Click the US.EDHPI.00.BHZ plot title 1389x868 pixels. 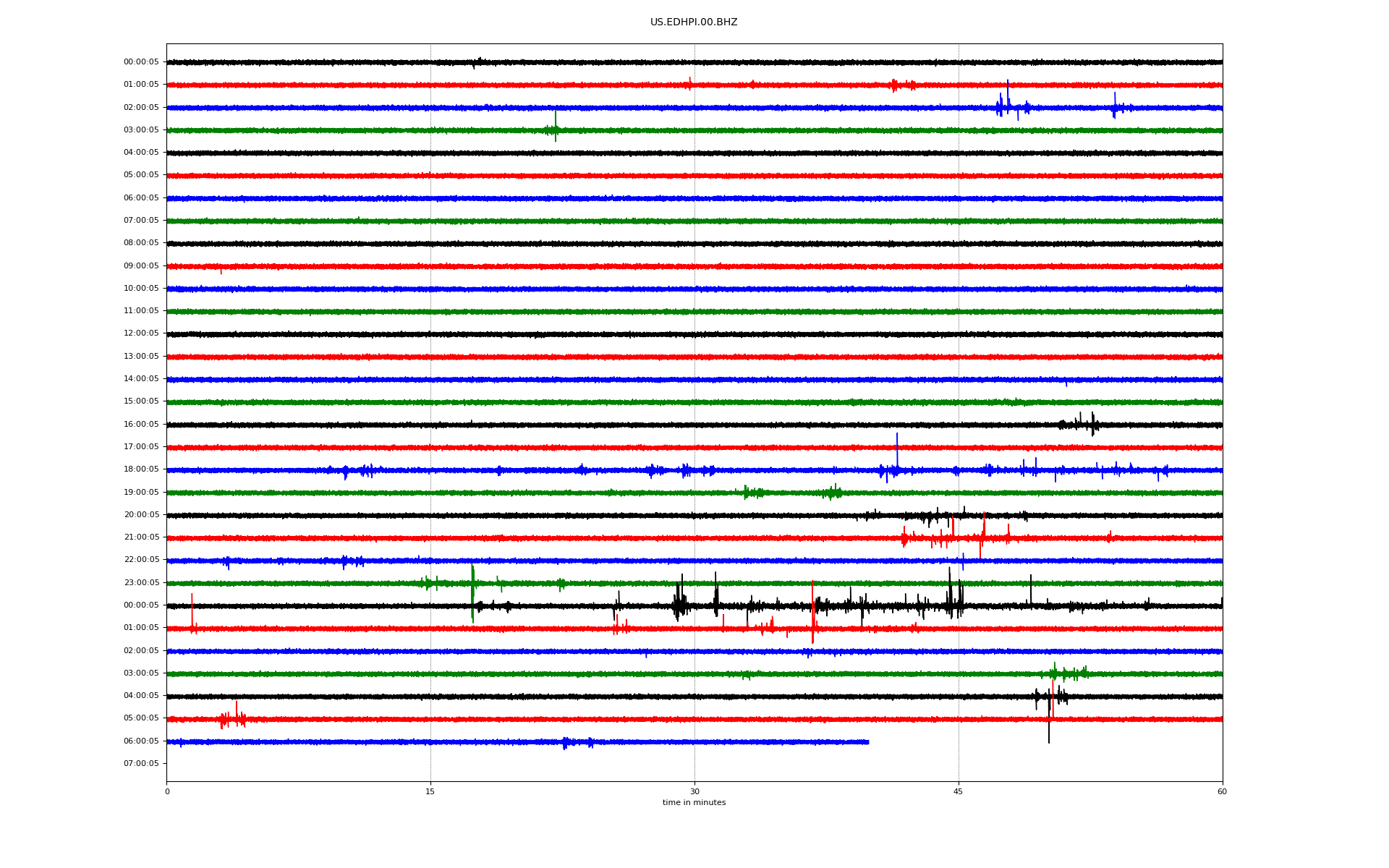693,22
